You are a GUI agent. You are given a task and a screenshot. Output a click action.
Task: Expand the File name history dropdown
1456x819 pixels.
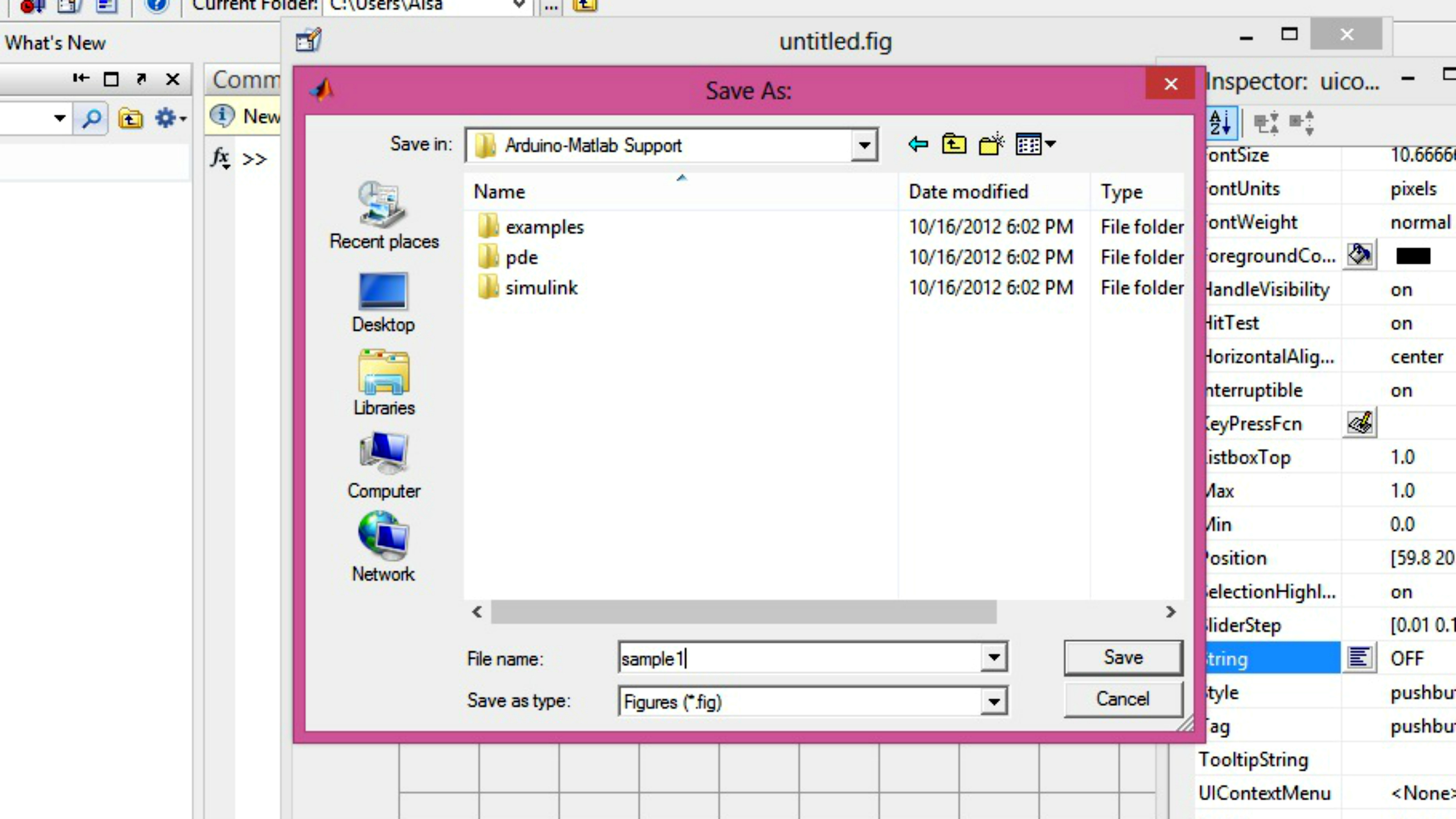coord(993,657)
